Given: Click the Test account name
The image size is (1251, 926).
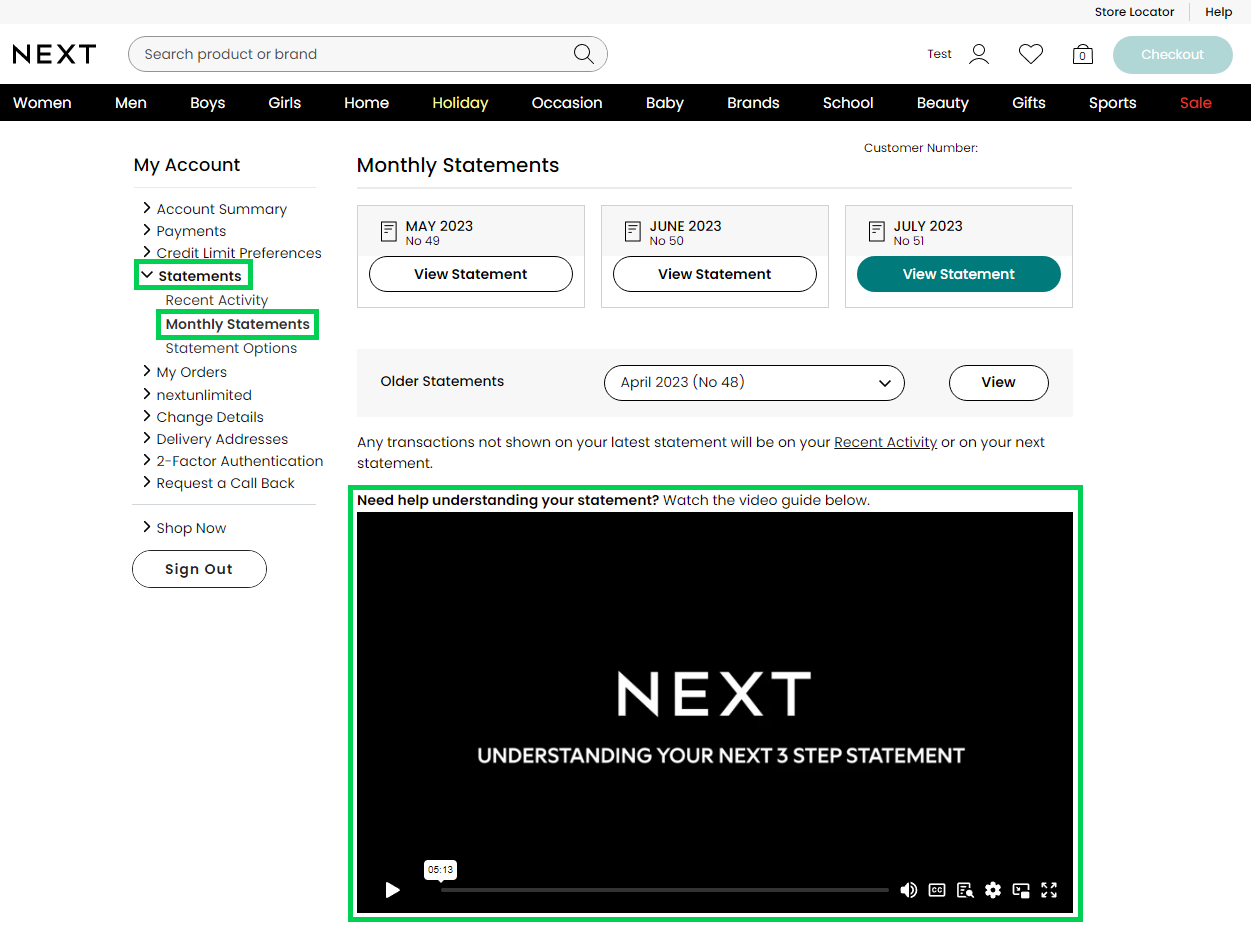Looking at the screenshot, I should [939, 54].
